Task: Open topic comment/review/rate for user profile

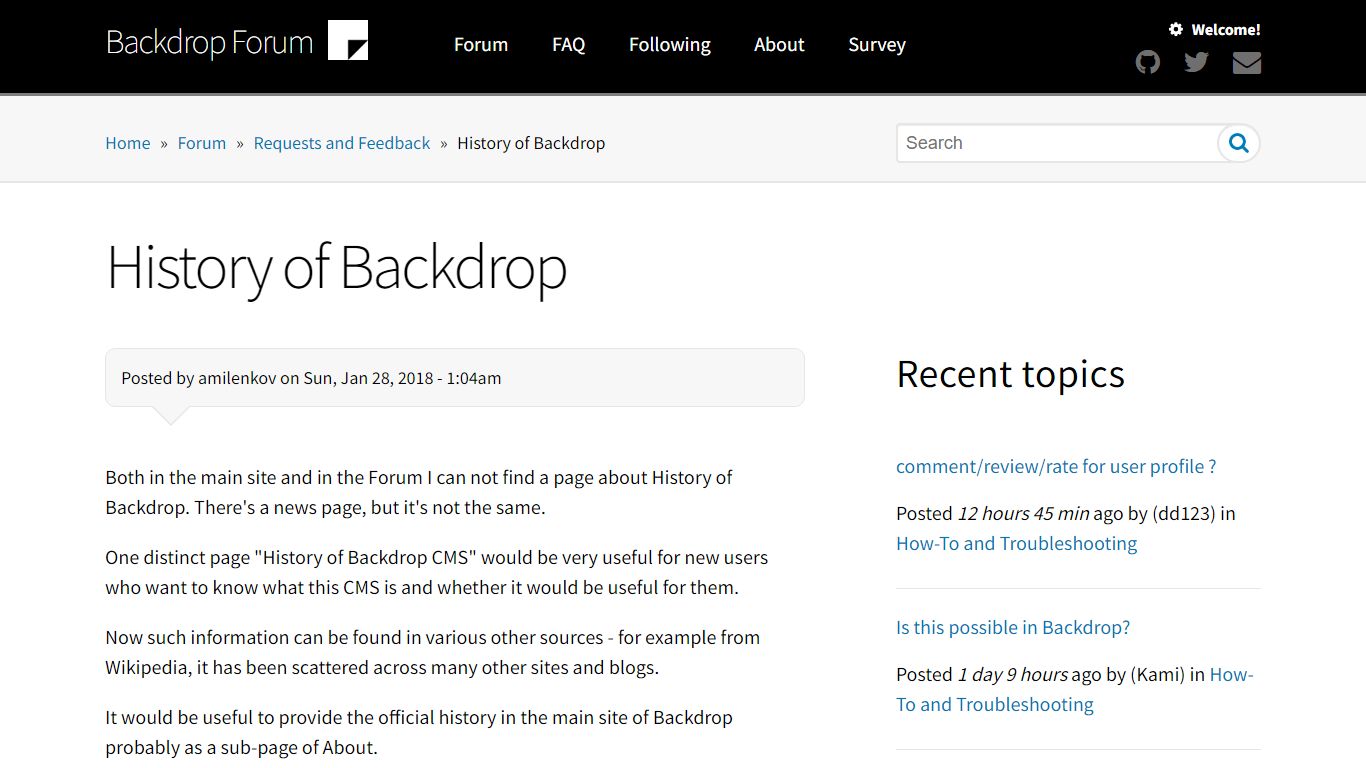Action: coord(1056,466)
